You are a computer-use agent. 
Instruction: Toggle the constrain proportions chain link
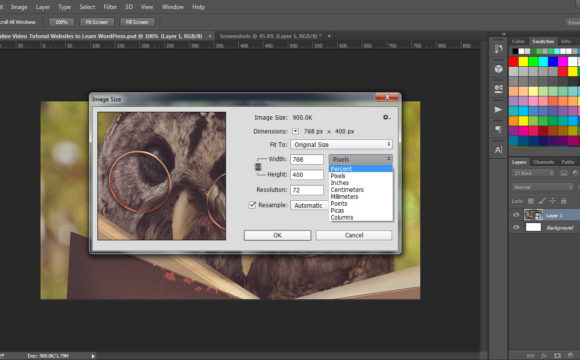tap(258, 167)
